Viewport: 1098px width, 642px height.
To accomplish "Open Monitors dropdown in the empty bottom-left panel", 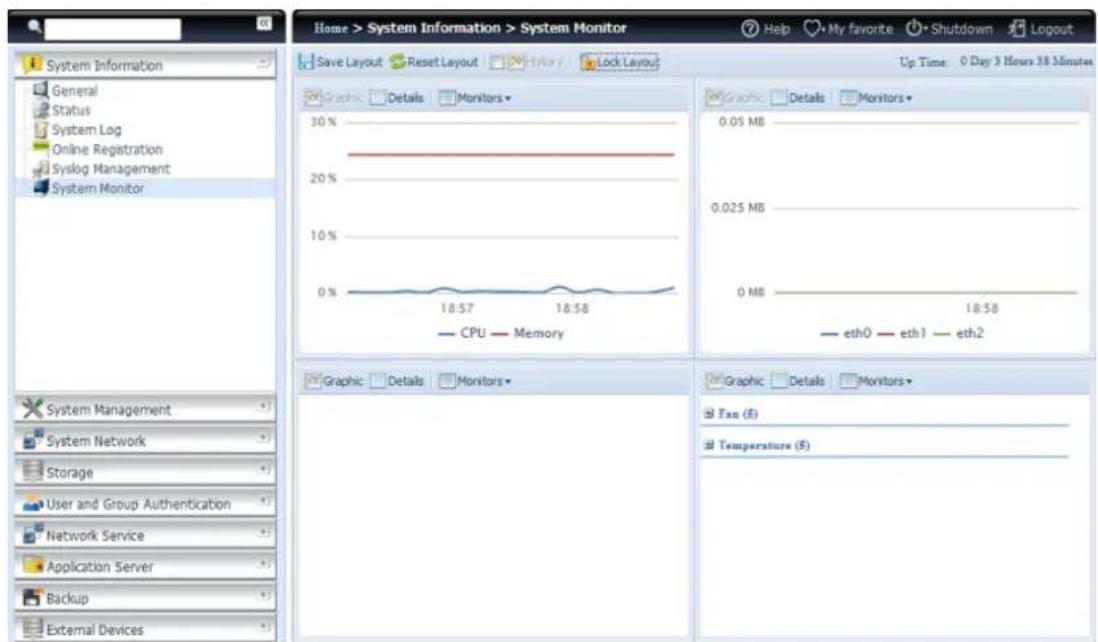I will 475,381.
